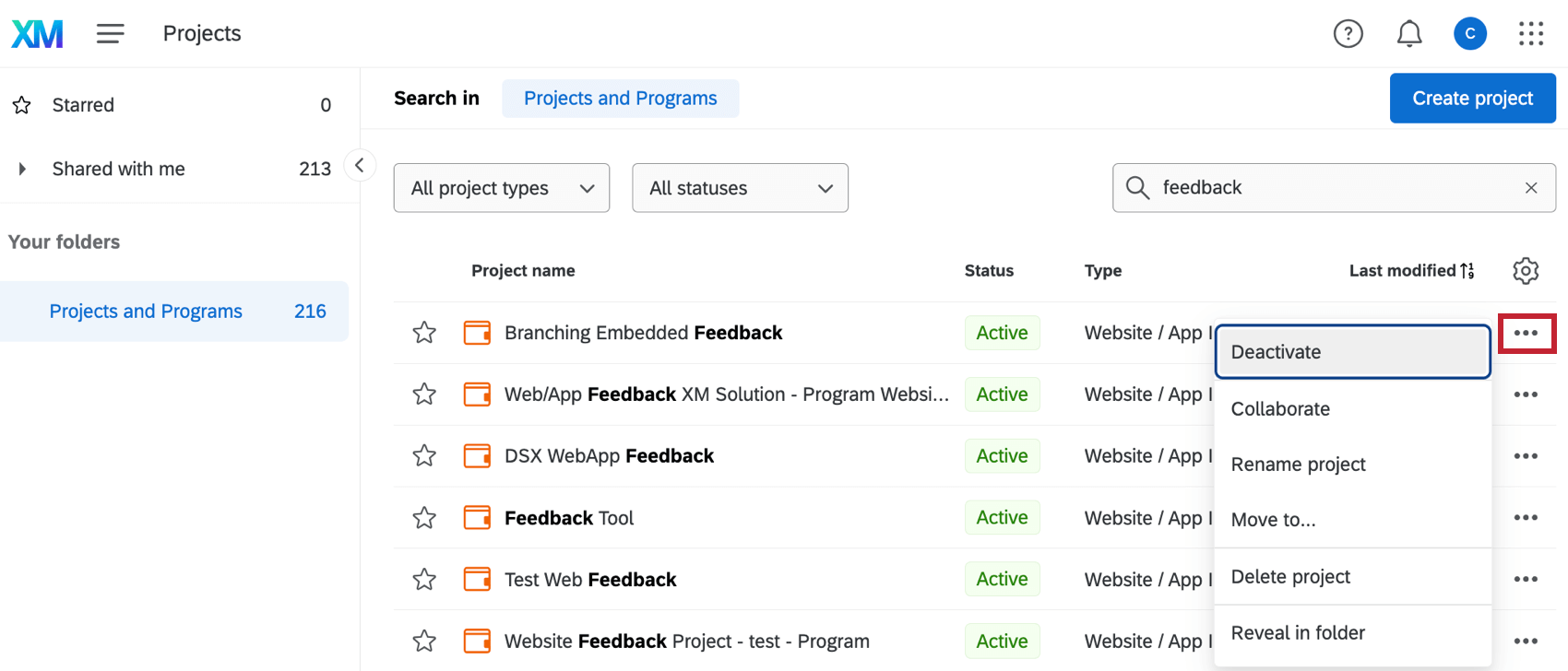Click the Create project button
The image size is (1568, 671).
click(x=1472, y=99)
